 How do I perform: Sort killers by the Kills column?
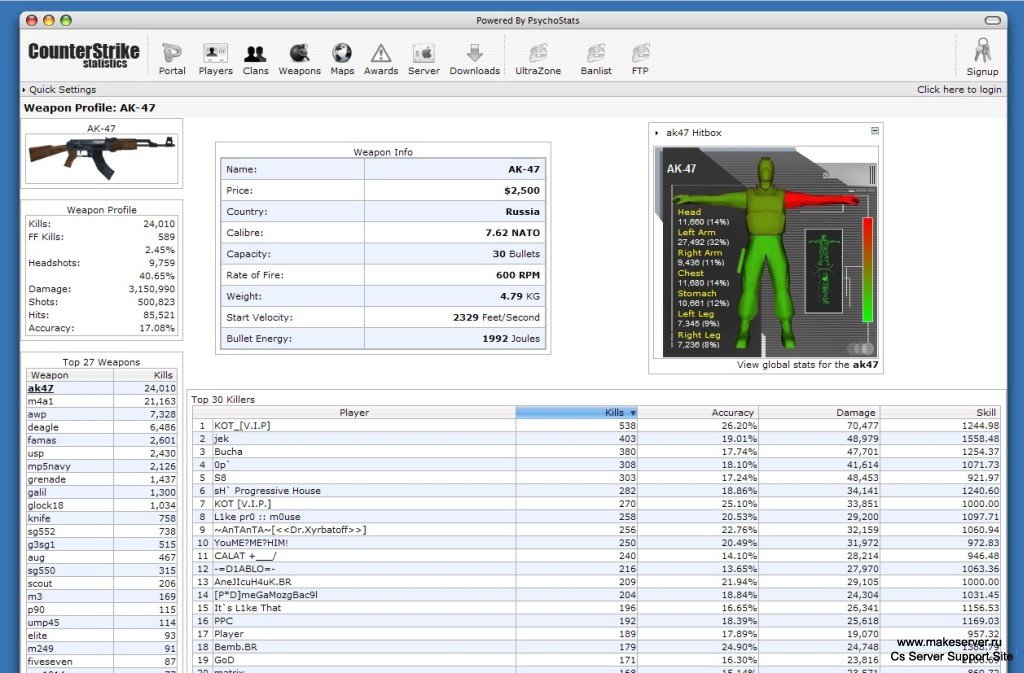click(576, 413)
